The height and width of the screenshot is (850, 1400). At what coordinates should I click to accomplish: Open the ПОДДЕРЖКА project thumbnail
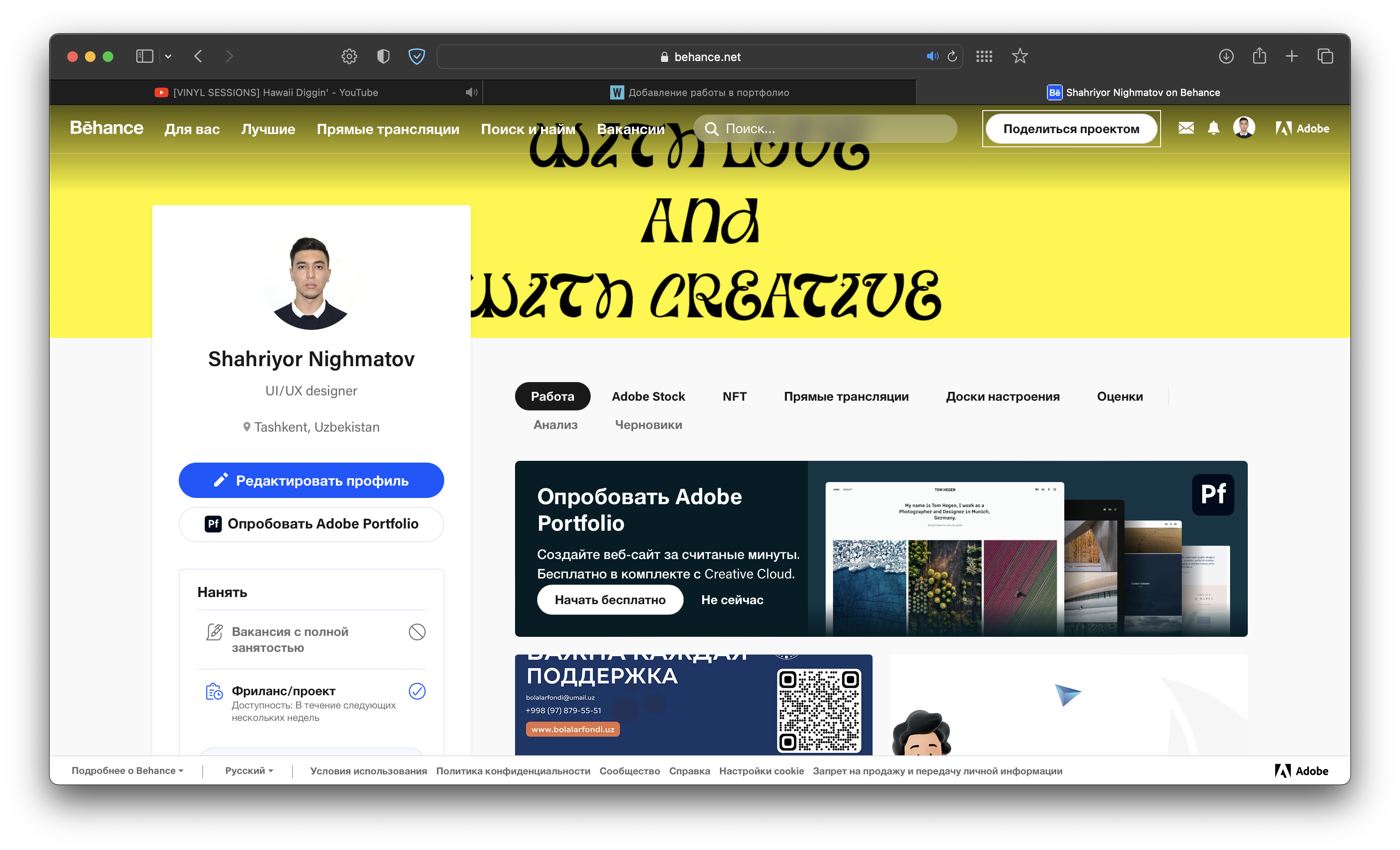coord(693,705)
